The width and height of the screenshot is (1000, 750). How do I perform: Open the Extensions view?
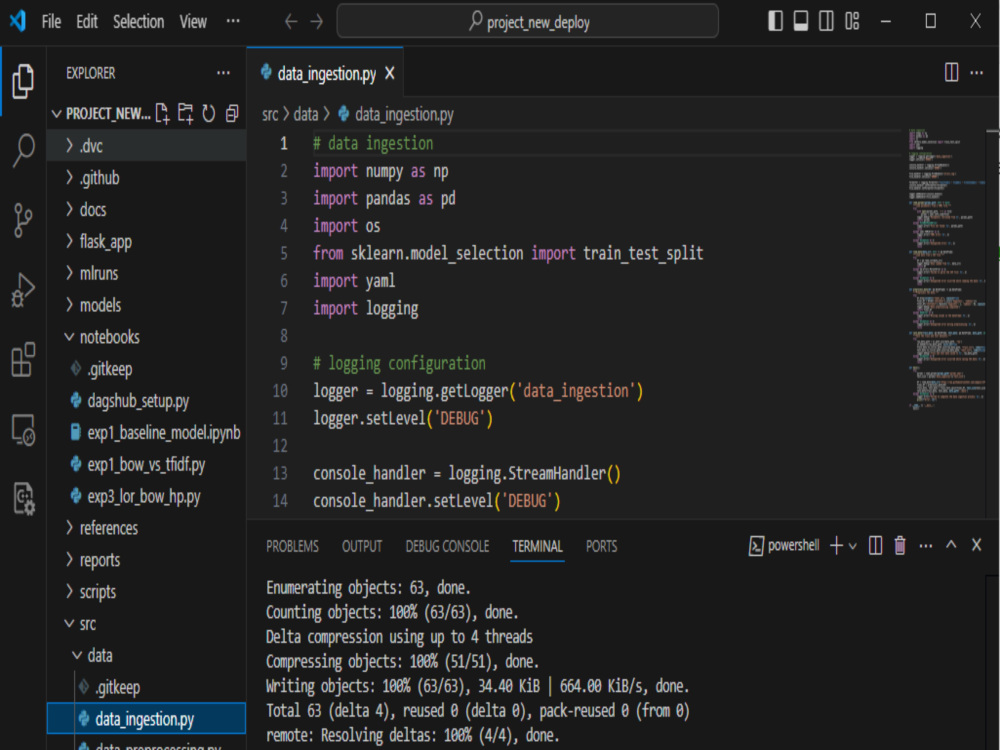coord(23,360)
